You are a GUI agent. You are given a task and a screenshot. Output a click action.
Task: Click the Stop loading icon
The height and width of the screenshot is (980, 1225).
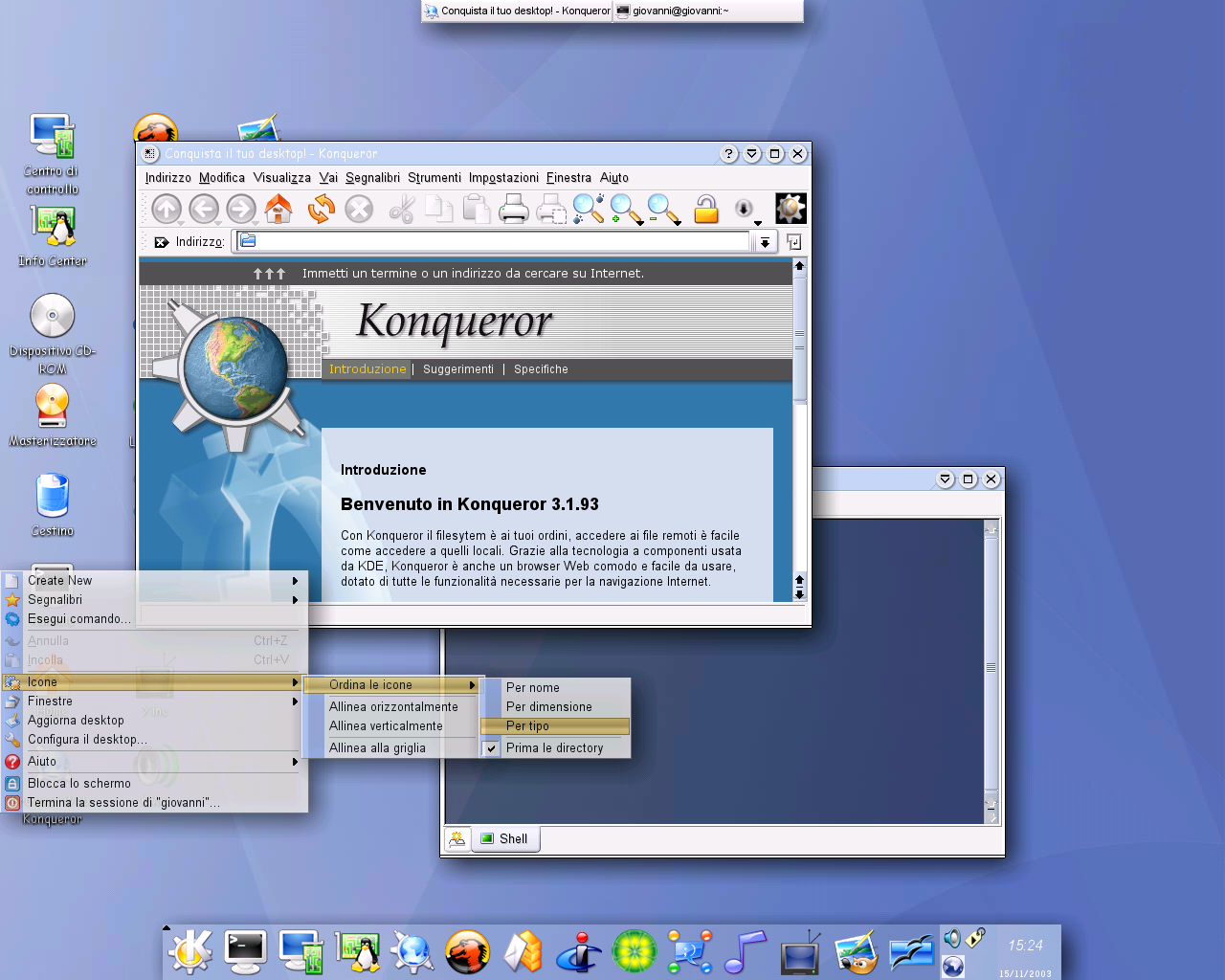pos(359,209)
